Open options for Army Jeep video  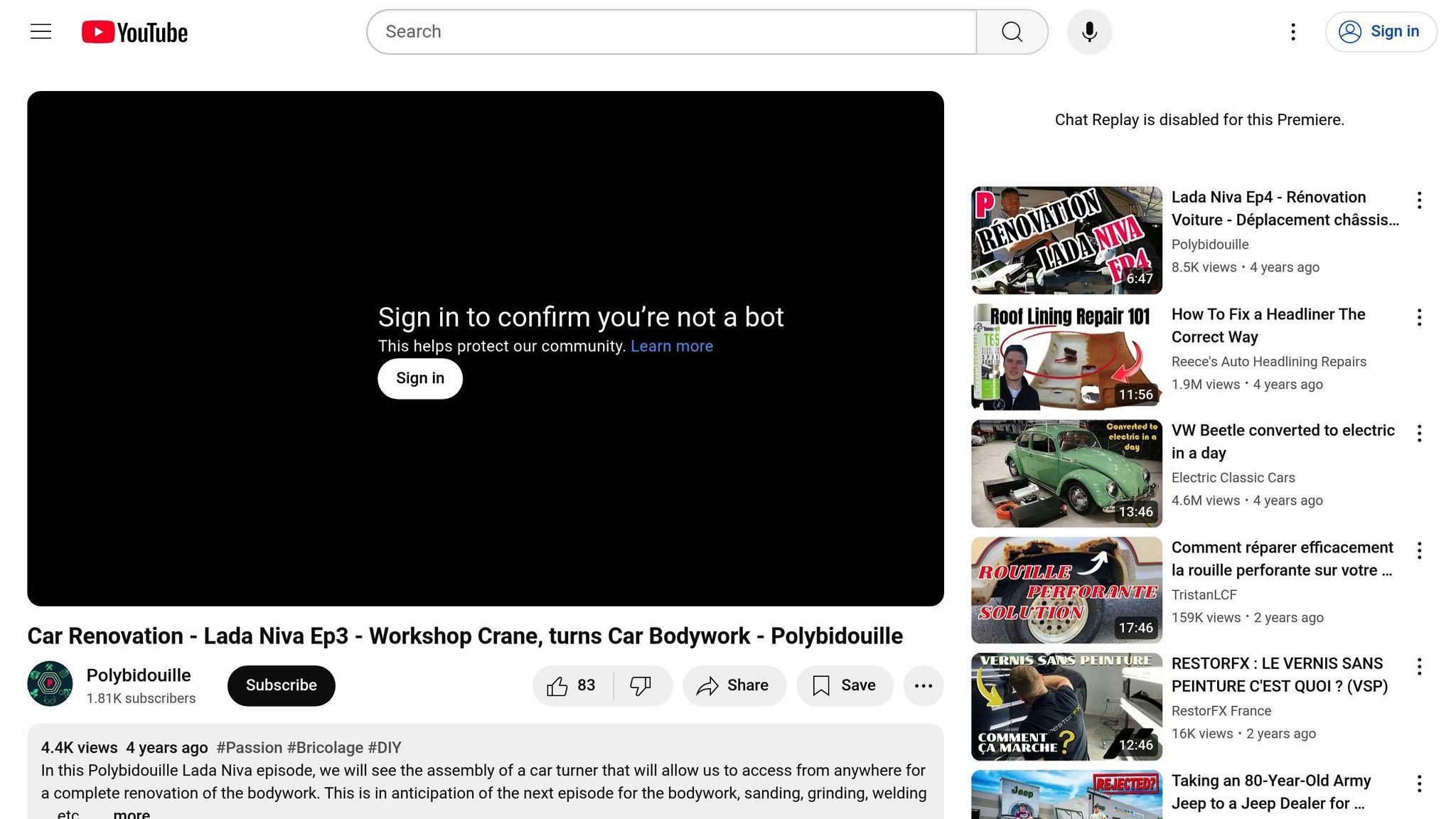(1419, 783)
